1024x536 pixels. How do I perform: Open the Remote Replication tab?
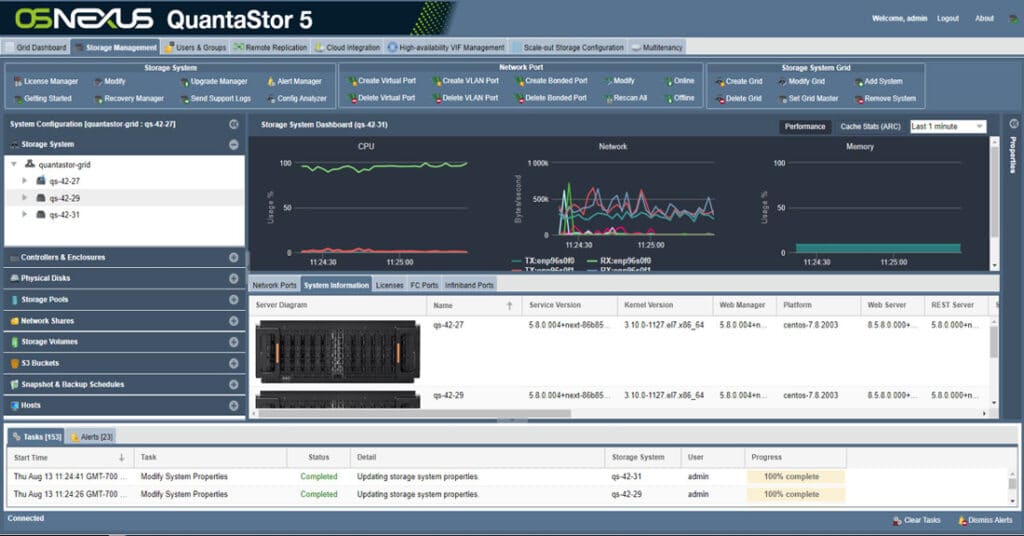click(270, 48)
